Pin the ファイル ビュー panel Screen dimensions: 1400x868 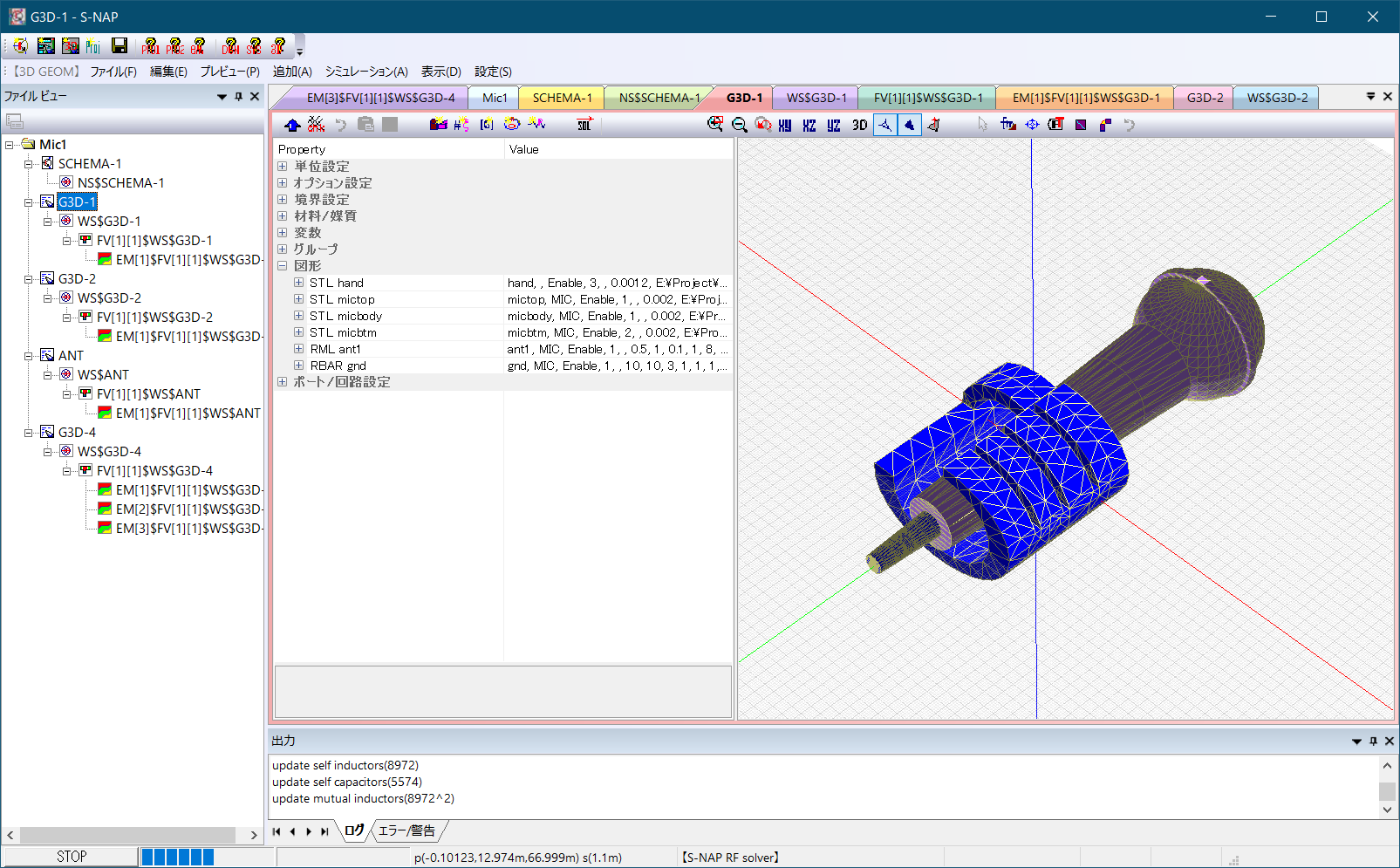238,97
